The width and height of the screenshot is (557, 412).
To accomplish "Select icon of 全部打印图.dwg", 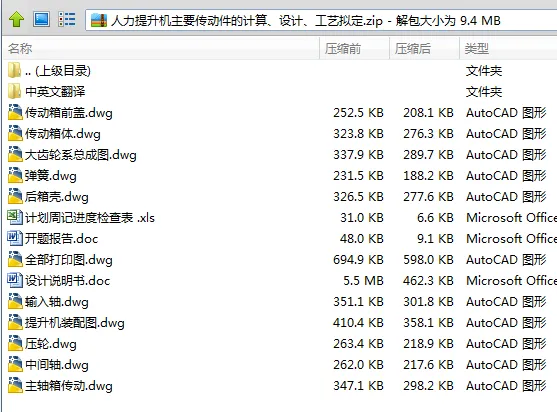I will (x=15, y=259).
